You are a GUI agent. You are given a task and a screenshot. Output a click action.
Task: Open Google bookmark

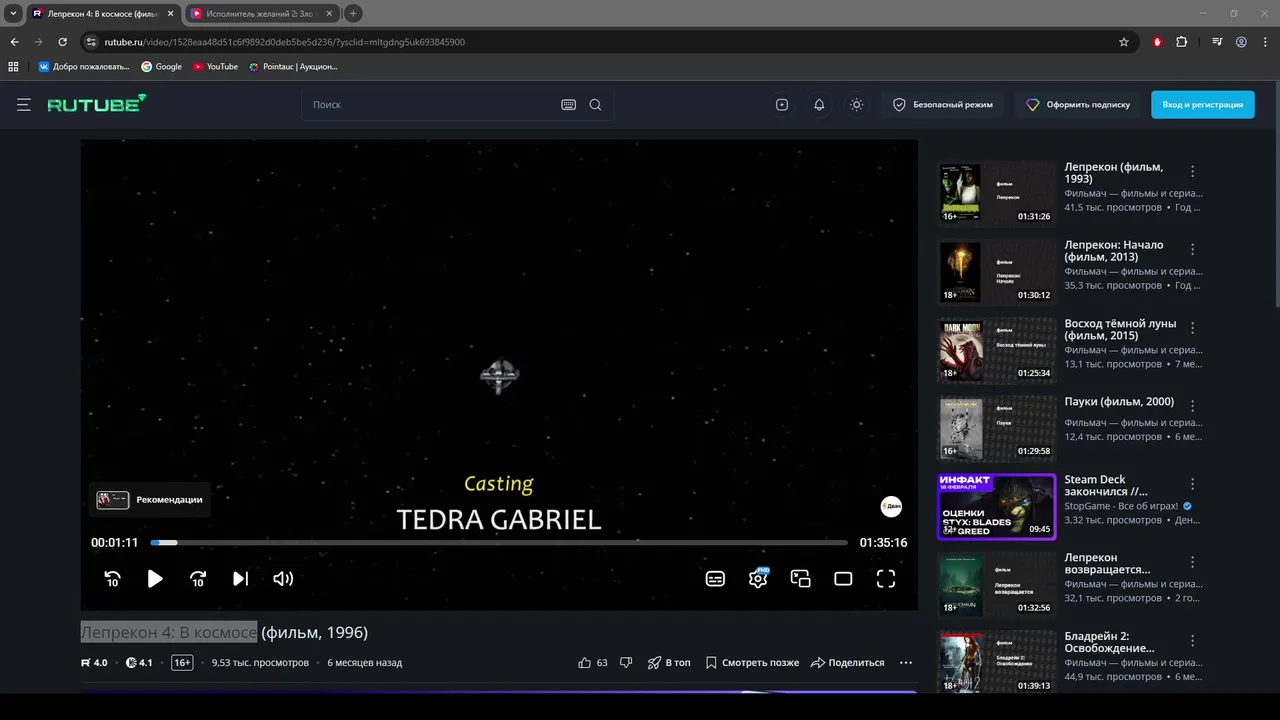coord(161,67)
